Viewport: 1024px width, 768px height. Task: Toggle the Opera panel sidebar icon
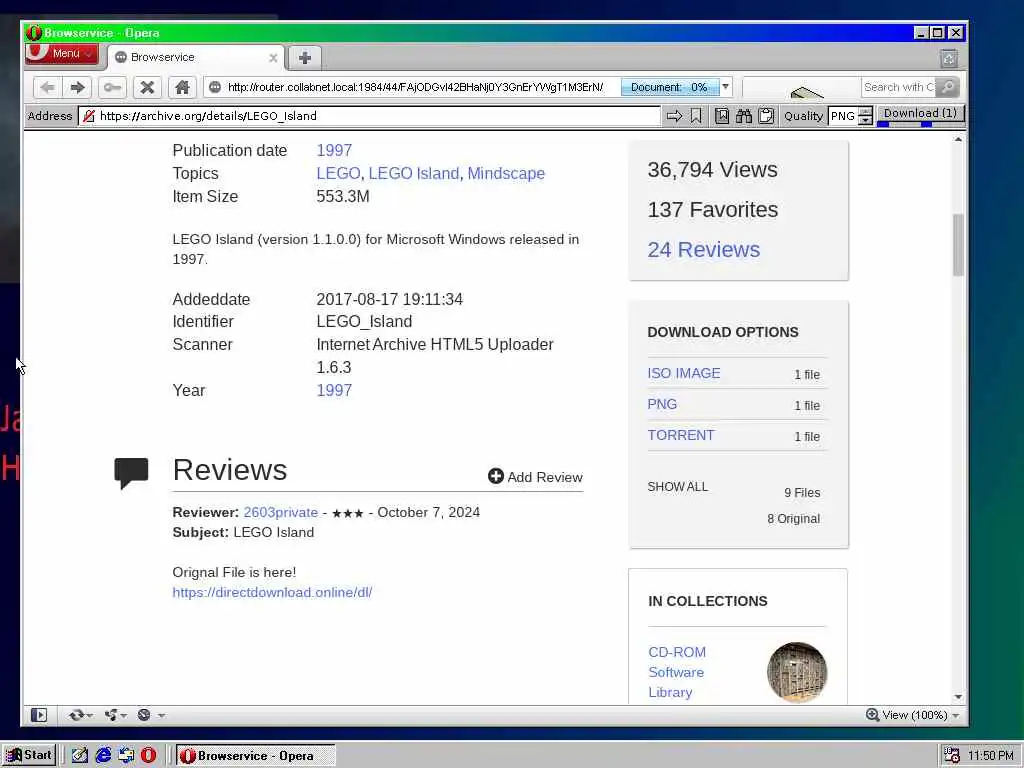pos(39,715)
